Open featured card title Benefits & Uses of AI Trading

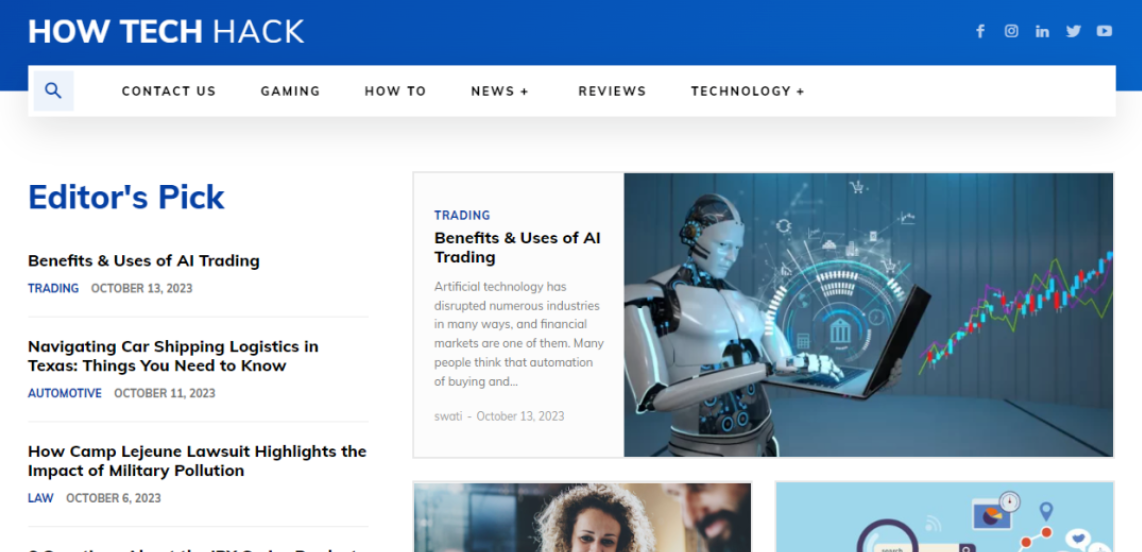(518, 248)
